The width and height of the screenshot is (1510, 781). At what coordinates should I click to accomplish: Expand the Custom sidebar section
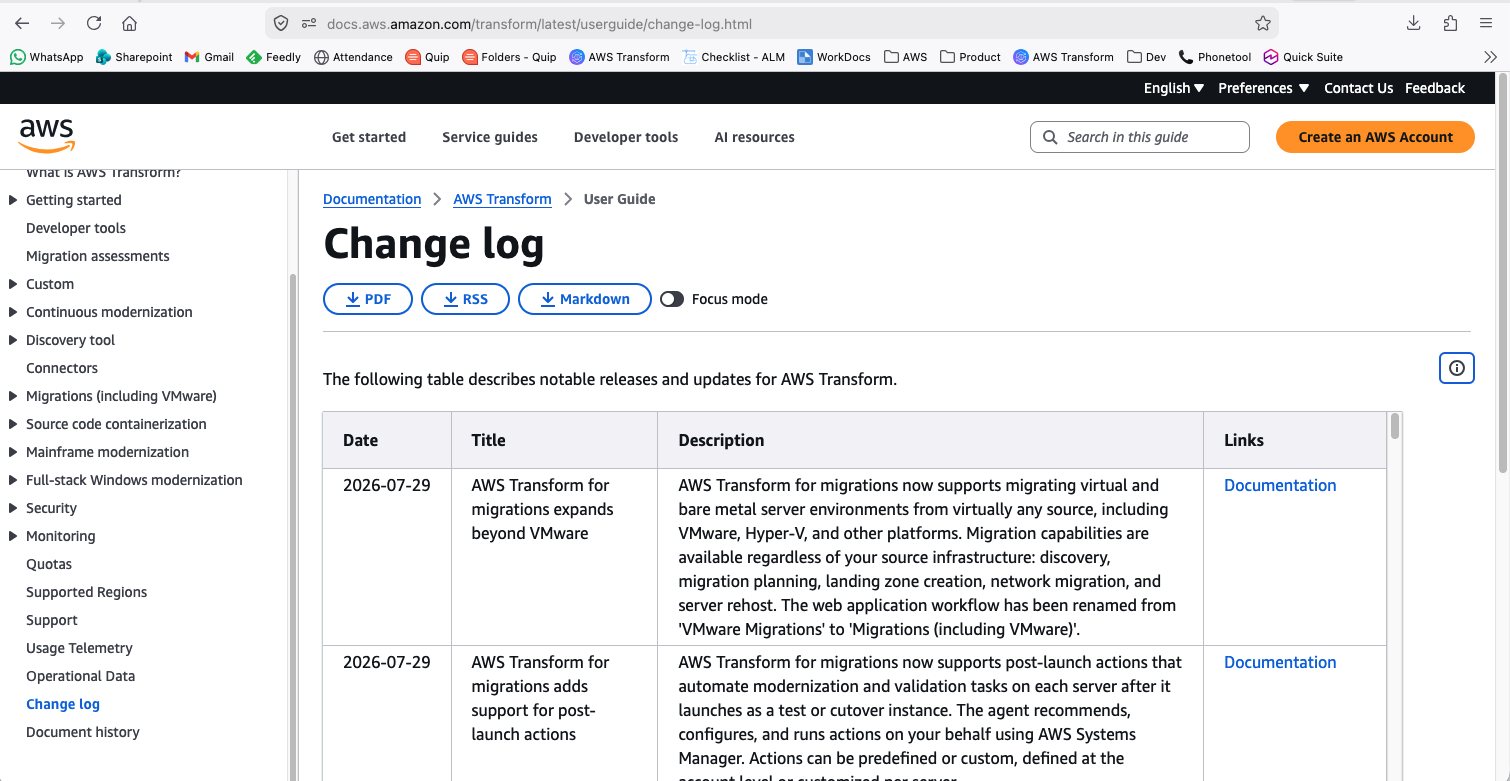(x=13, y=284)
